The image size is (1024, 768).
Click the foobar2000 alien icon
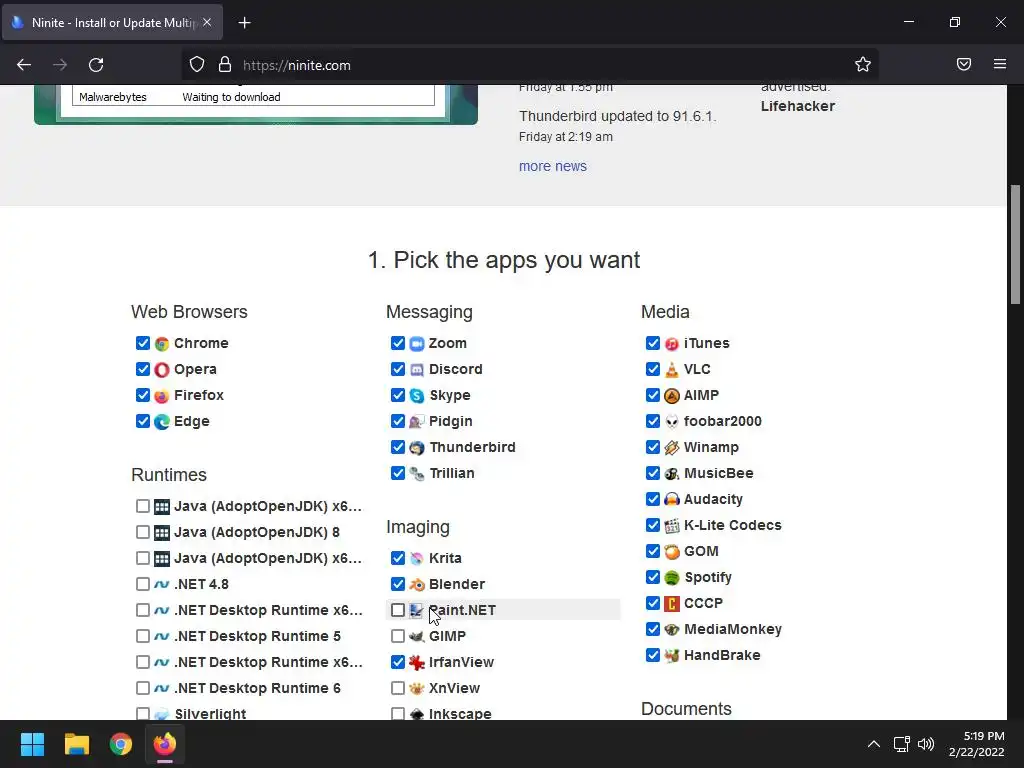(x=672, y=422)
